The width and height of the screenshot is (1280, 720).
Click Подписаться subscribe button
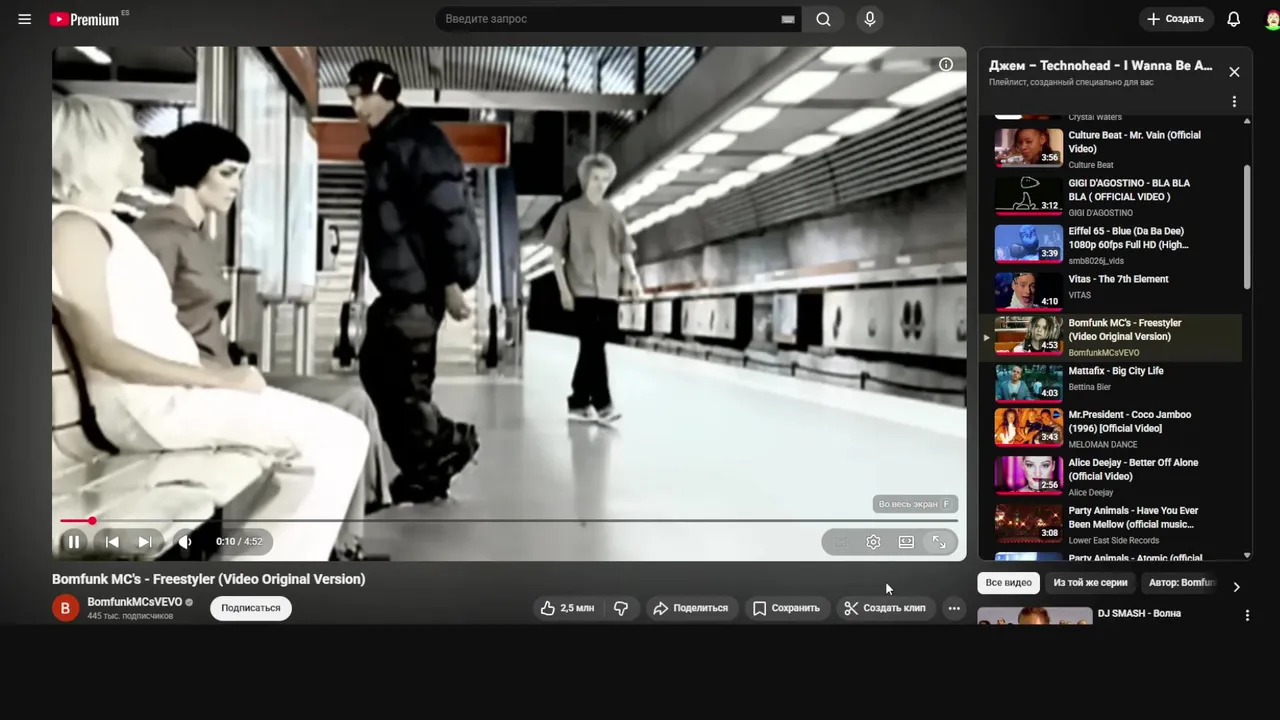pos(250,608)
